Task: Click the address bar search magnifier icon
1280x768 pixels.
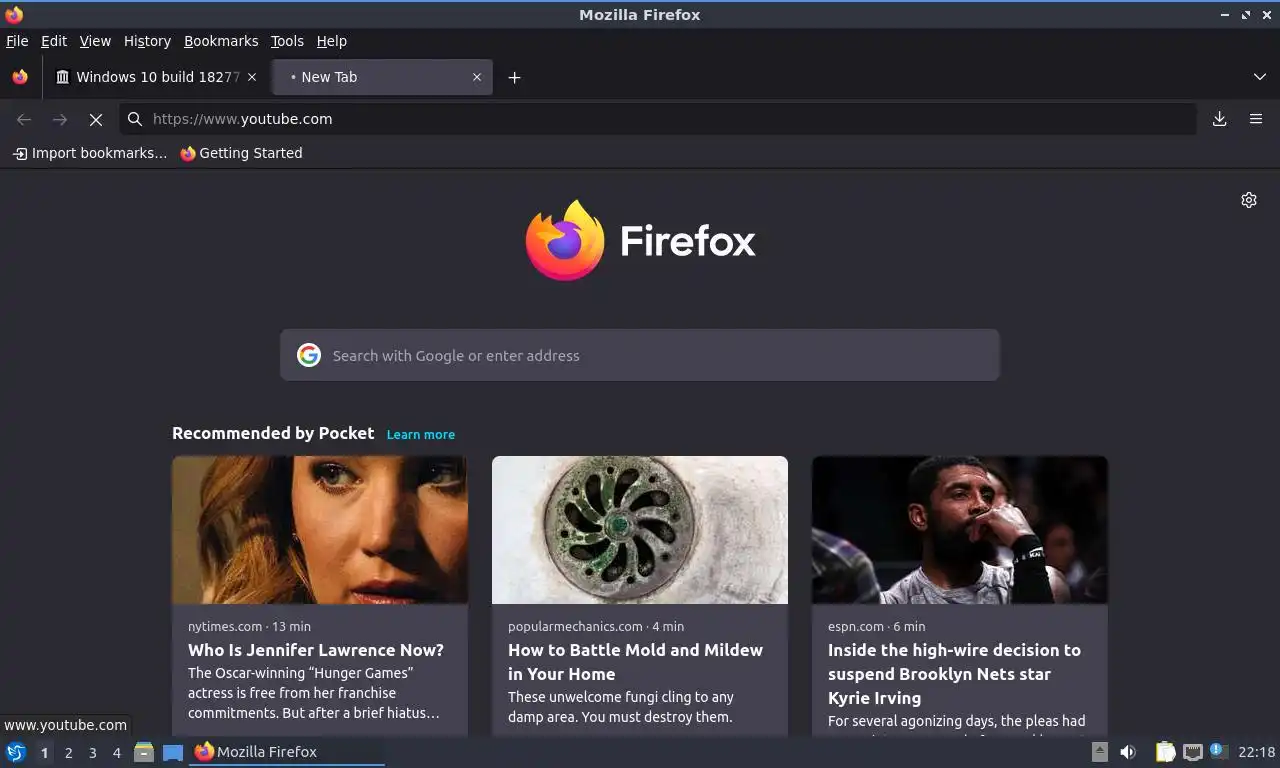Action: 135,119
